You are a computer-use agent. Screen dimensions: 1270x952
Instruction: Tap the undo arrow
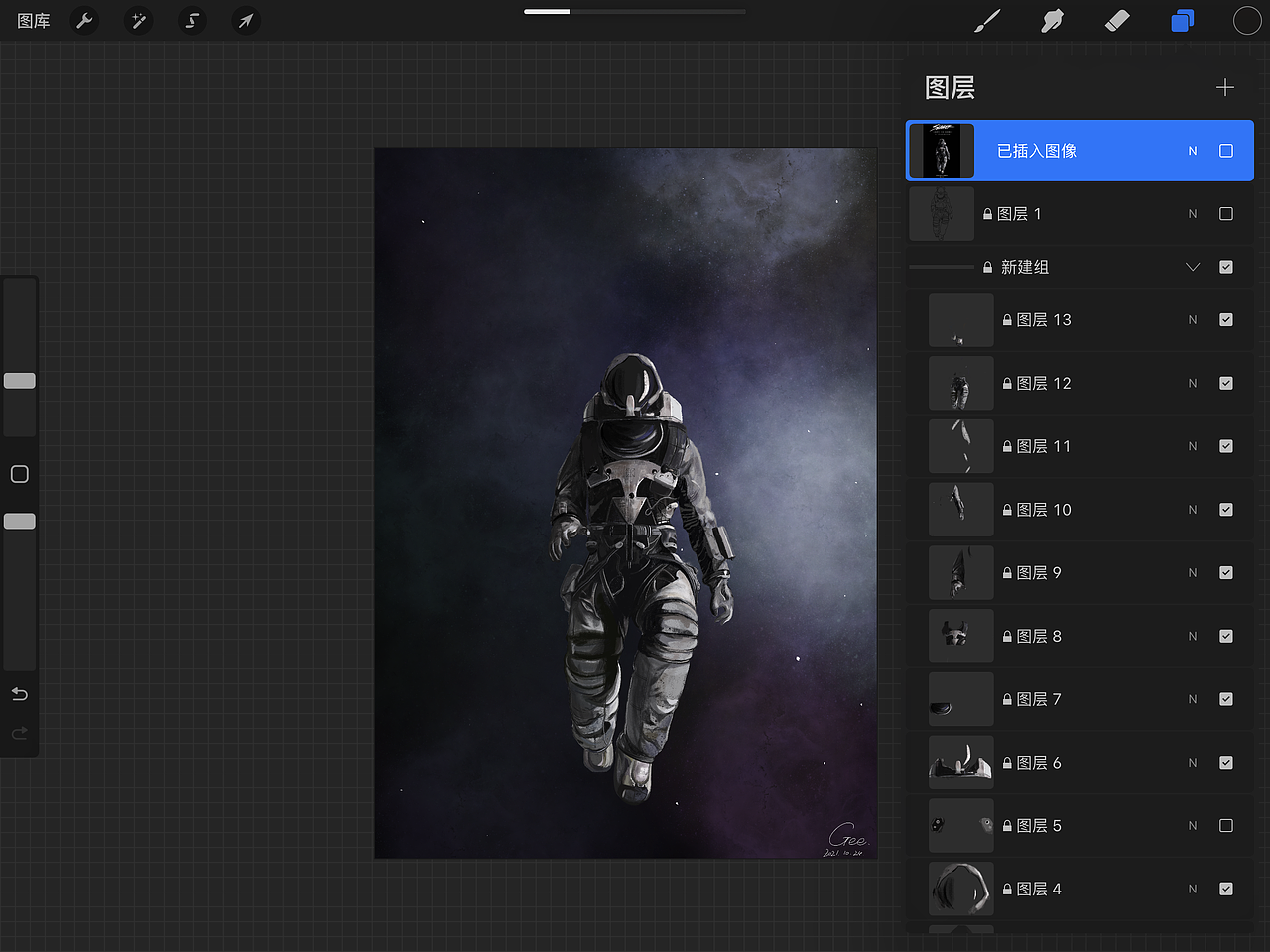tap(19, 694)
